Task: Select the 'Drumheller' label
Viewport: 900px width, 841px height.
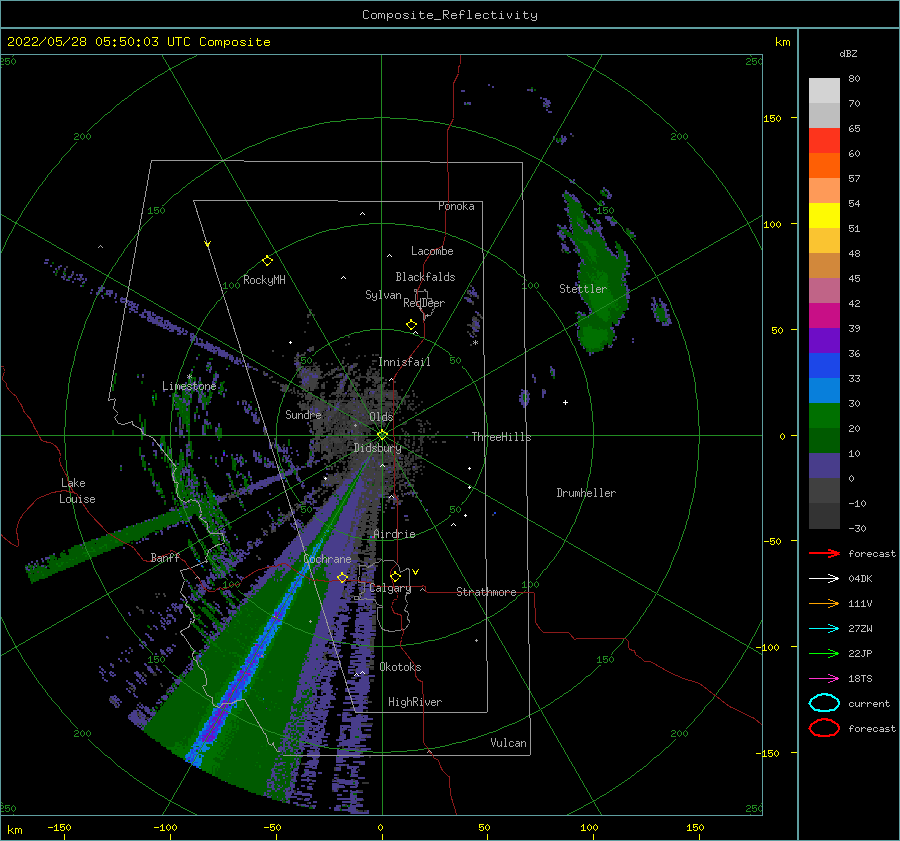Action: (585, 493)
